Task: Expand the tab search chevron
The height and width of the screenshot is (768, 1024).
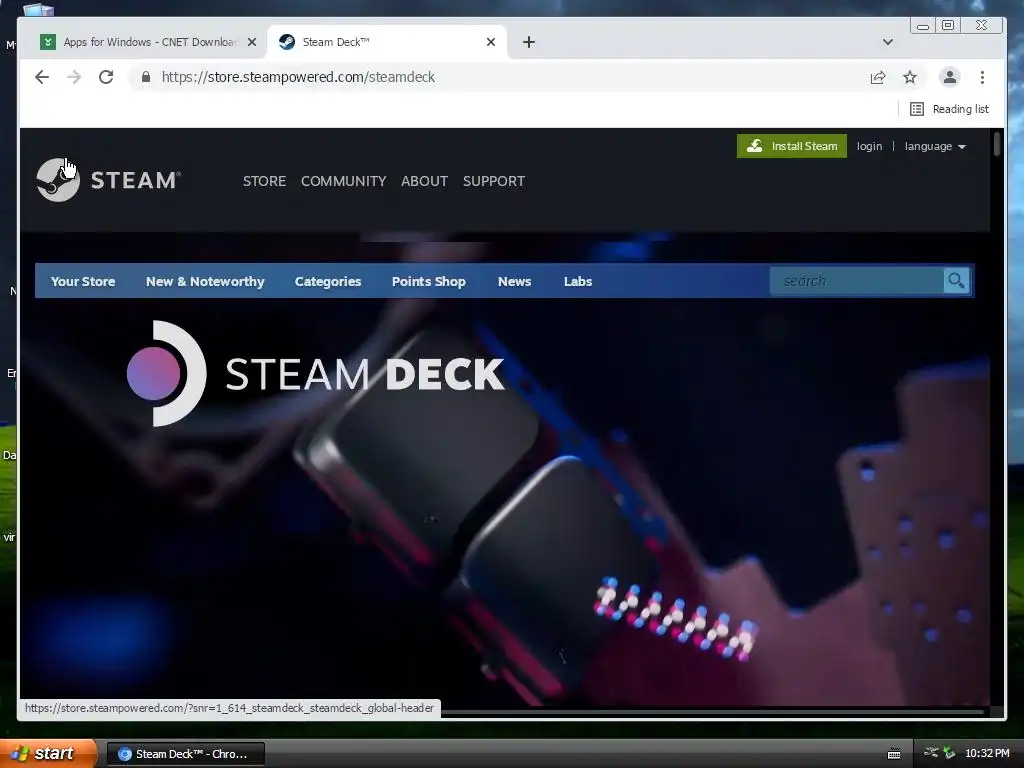Action: (x=888, y=42)
